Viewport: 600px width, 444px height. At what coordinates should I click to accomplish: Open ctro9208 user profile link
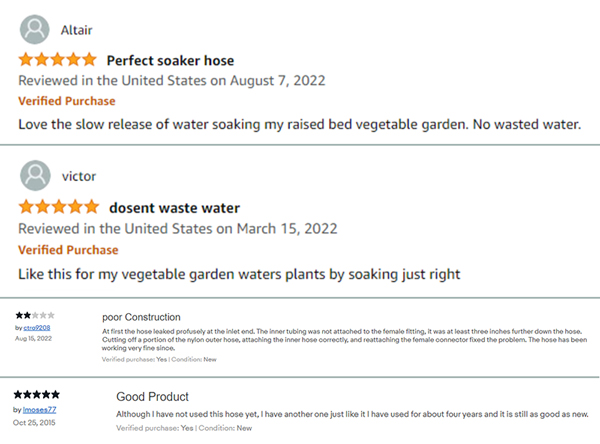[37, 328]
